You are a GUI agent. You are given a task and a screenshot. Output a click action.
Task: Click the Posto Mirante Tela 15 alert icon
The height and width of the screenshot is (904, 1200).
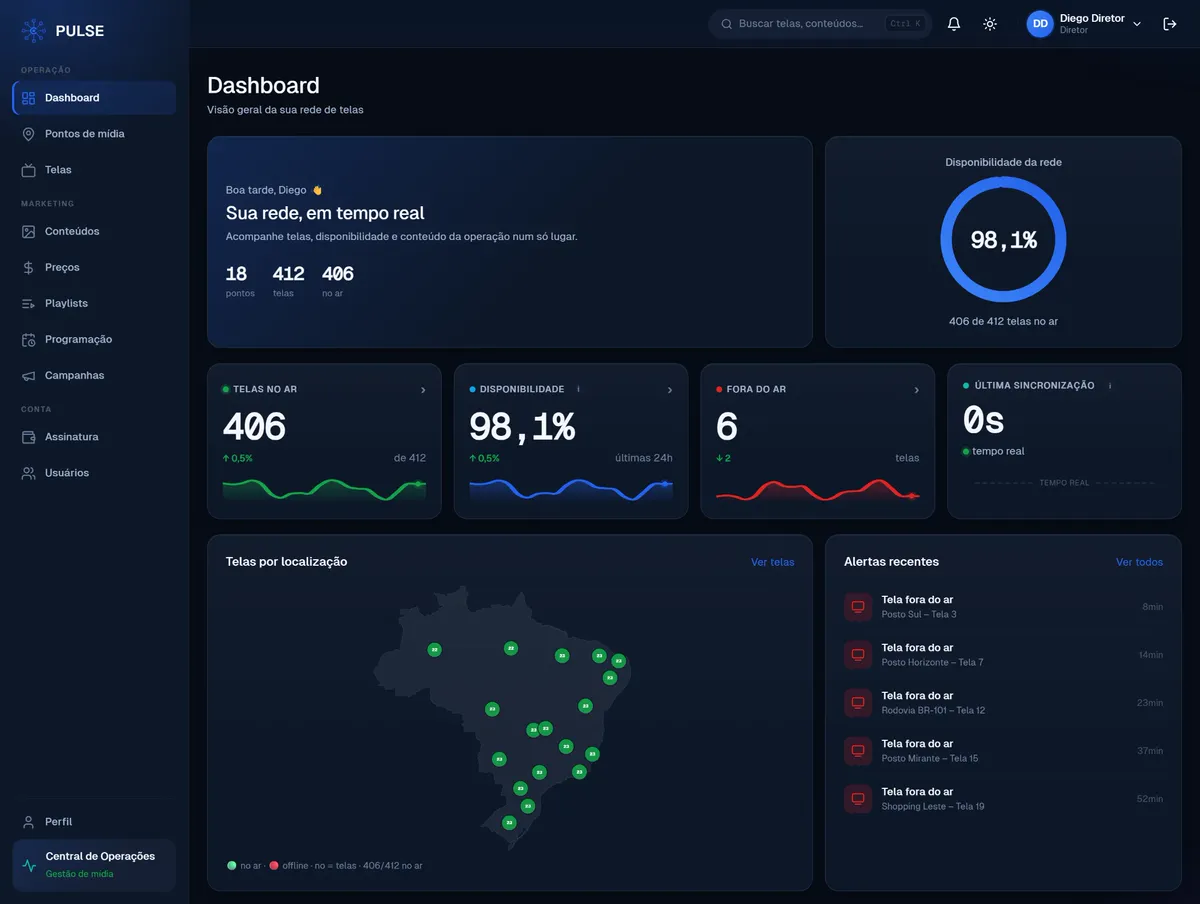click(857, 751)
